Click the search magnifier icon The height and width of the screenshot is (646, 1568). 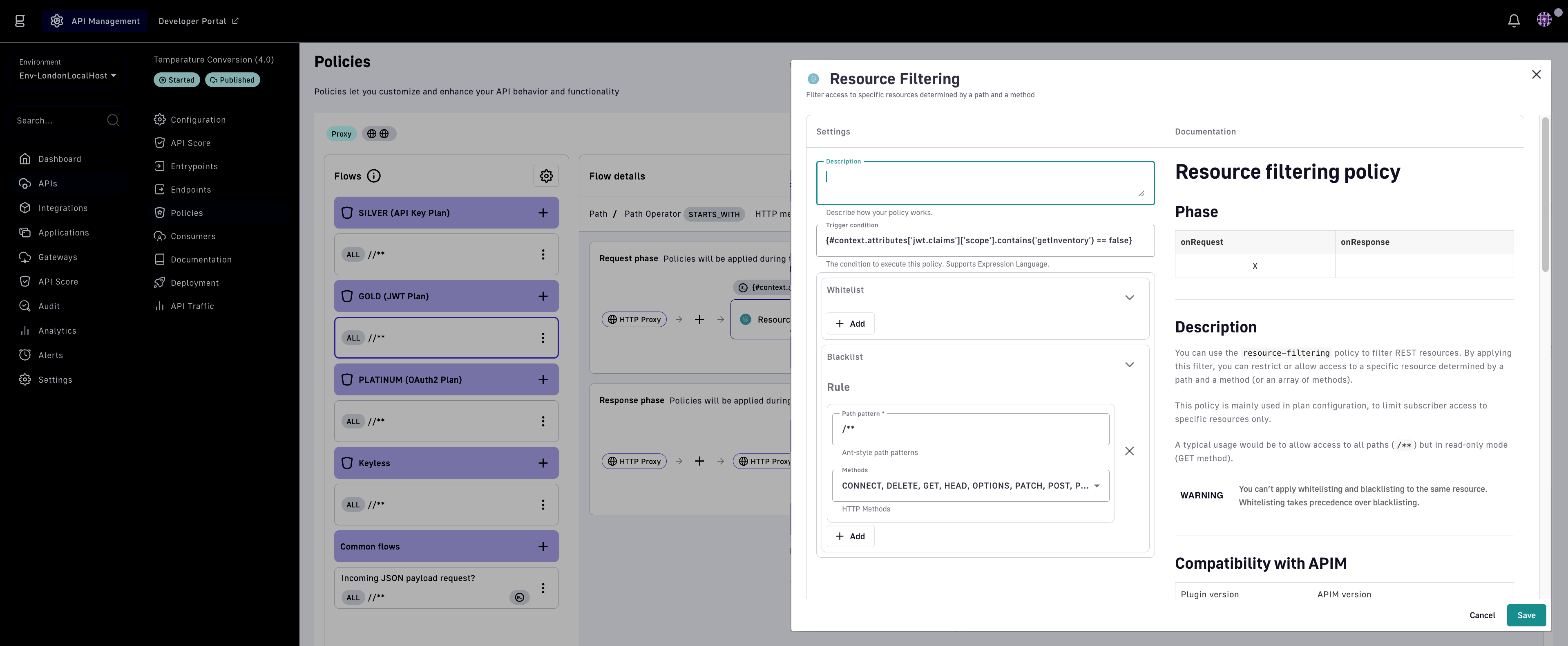[113, 120]
